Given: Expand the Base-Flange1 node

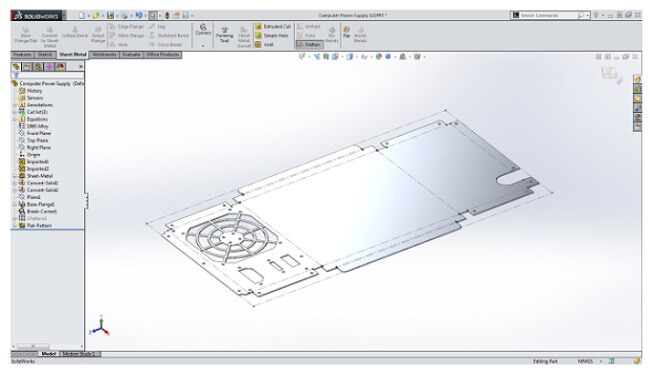Looking at the screenshot, I should [x=15, y=204].
